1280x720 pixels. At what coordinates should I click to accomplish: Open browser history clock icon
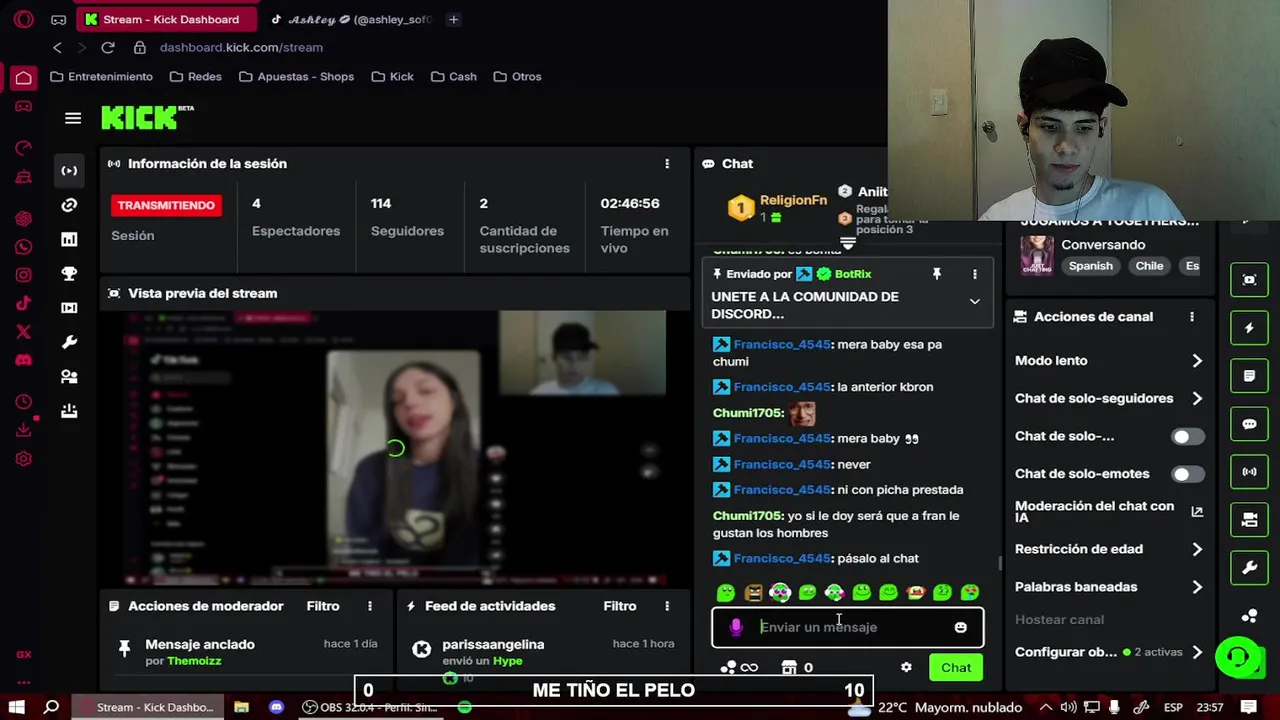(23, 402)
